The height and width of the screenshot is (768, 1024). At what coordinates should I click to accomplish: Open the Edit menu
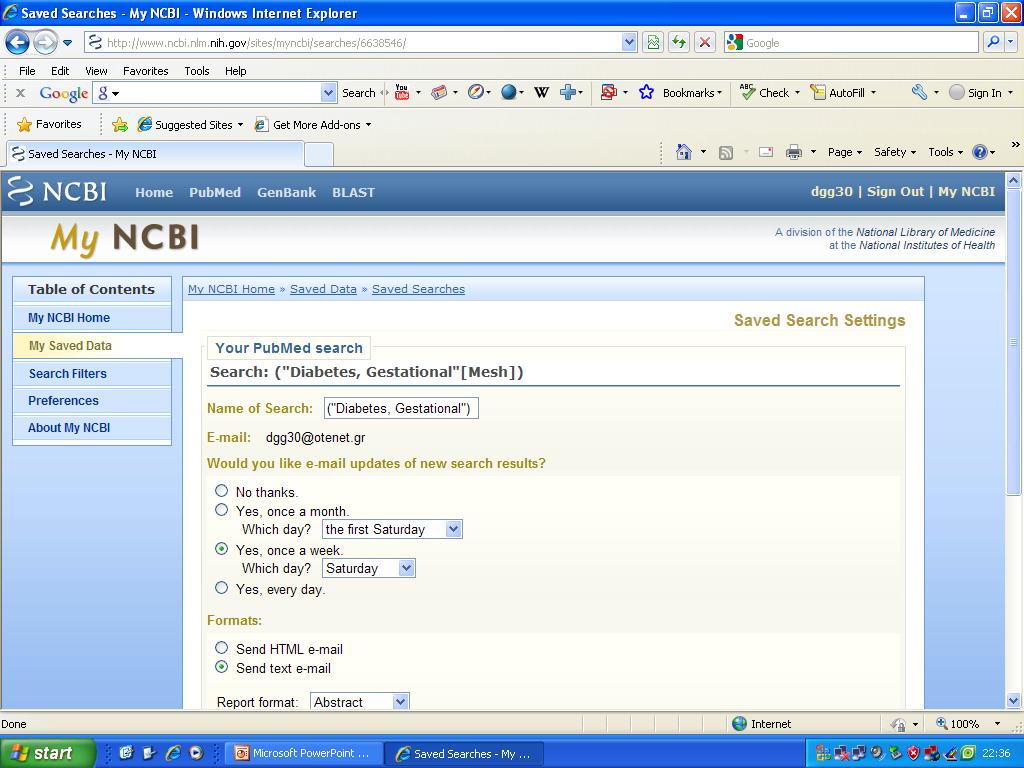60,71
